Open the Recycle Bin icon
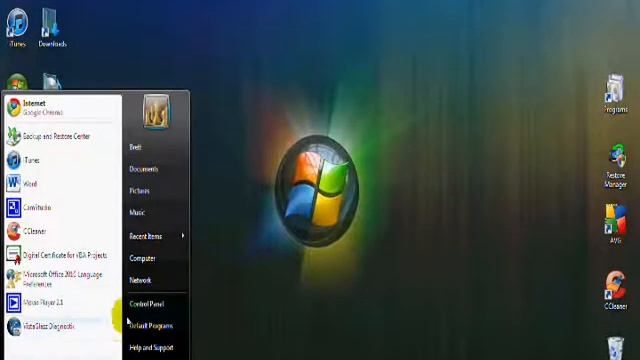Image resolution: width=640 pixels, height=360 pixels. pos(616,348)
